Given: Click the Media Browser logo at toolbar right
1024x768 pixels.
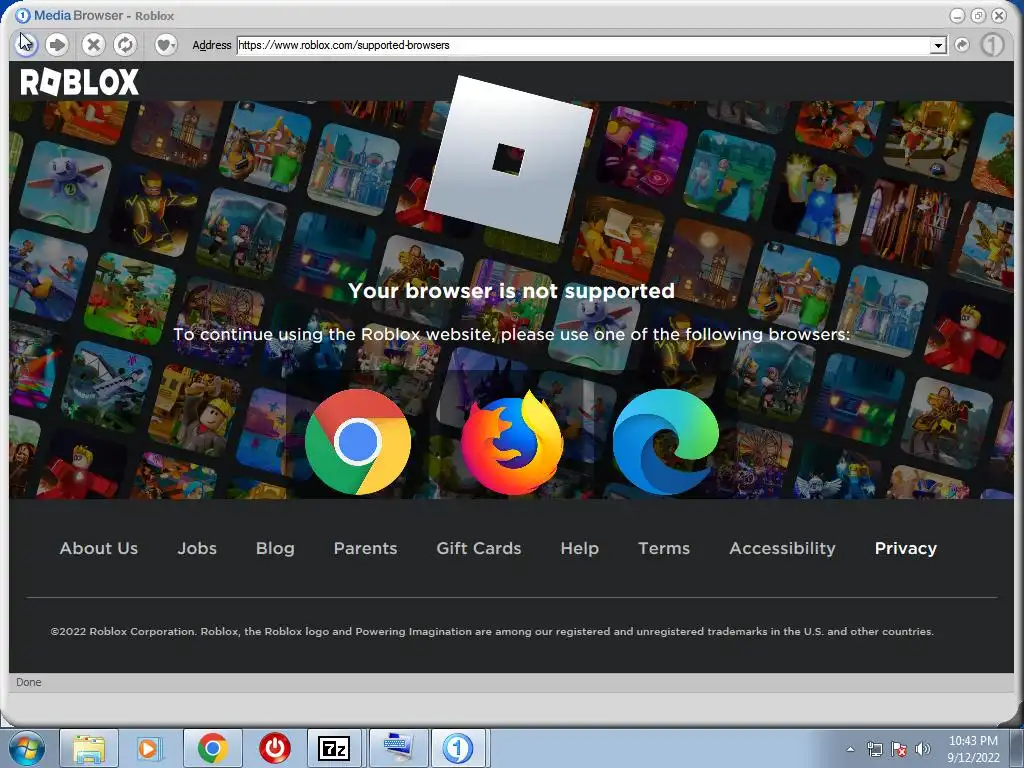Looking at the screenshot, I should coord(992,44).
